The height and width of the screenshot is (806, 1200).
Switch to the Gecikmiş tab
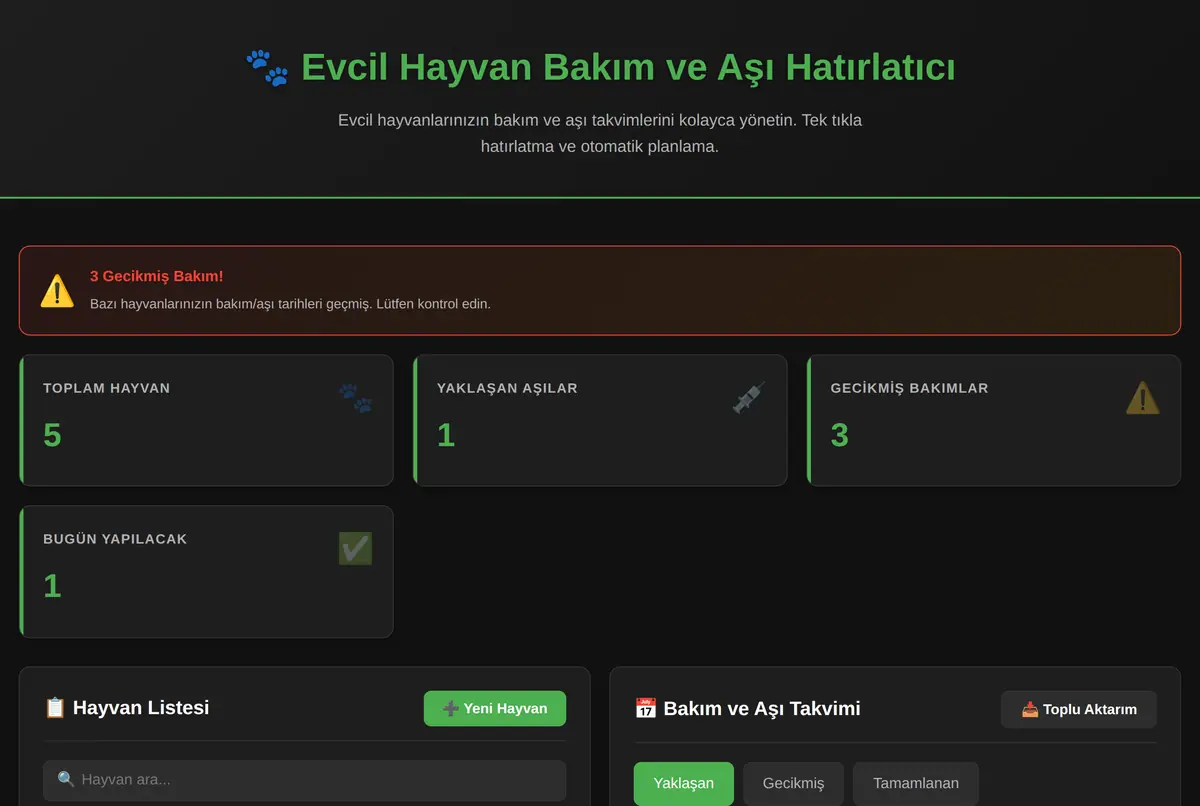794,783
